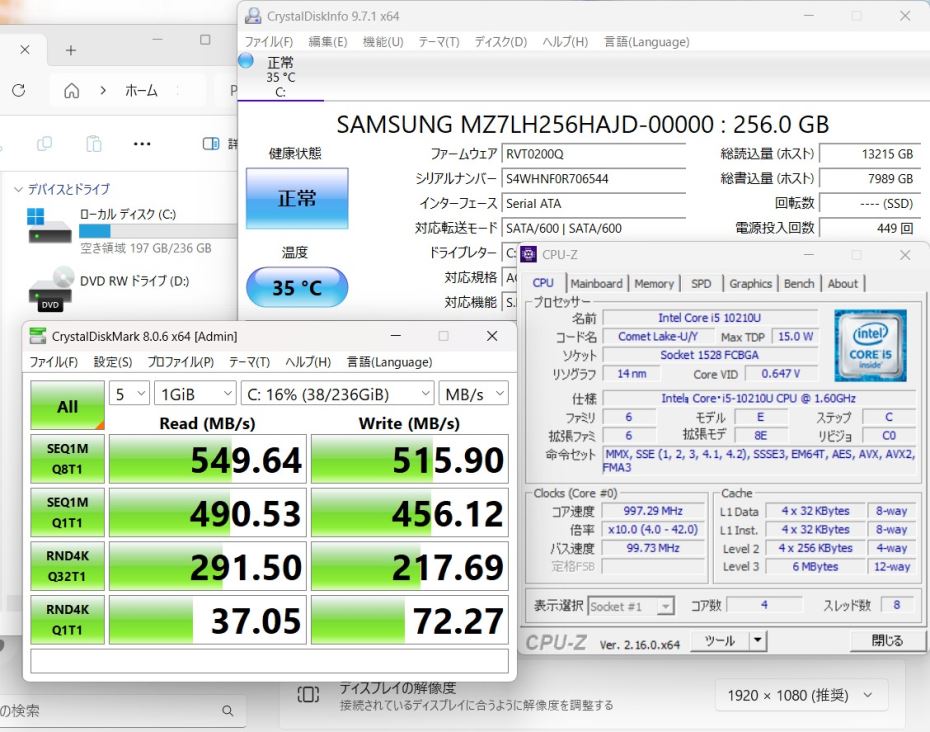The image size is (930, 732).
Task: Switch to the About tab in CPU-Z
Action: point(842,284)
